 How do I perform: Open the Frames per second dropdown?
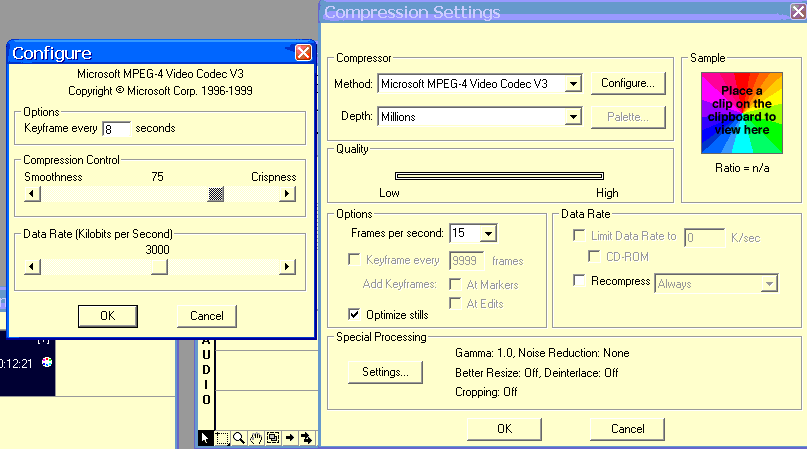point(488,233)
